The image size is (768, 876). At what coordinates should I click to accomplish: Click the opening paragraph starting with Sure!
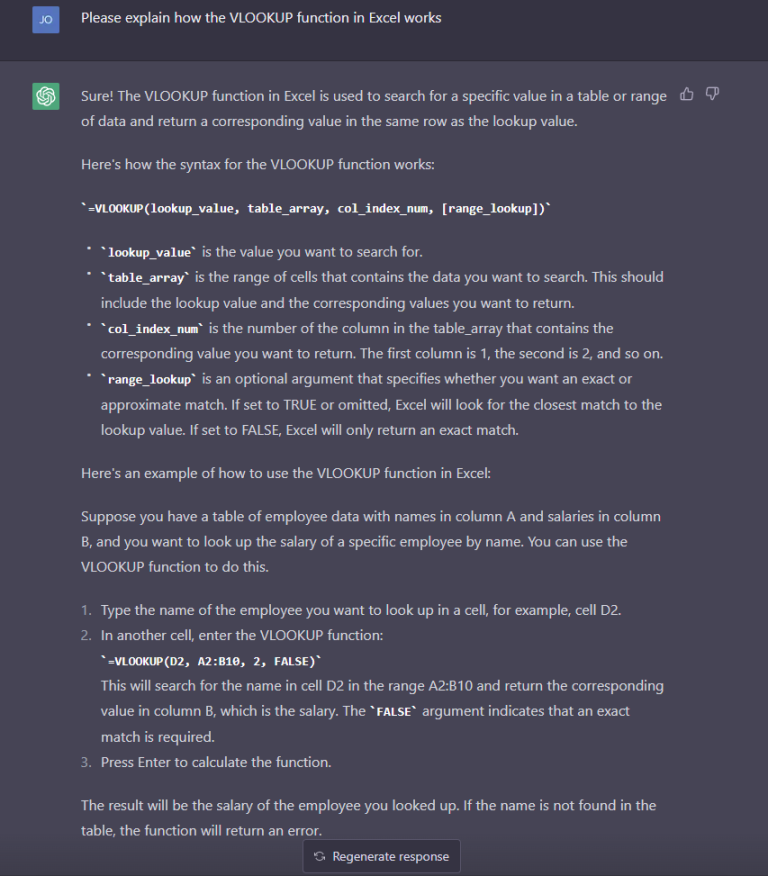(x=373, y=108)
